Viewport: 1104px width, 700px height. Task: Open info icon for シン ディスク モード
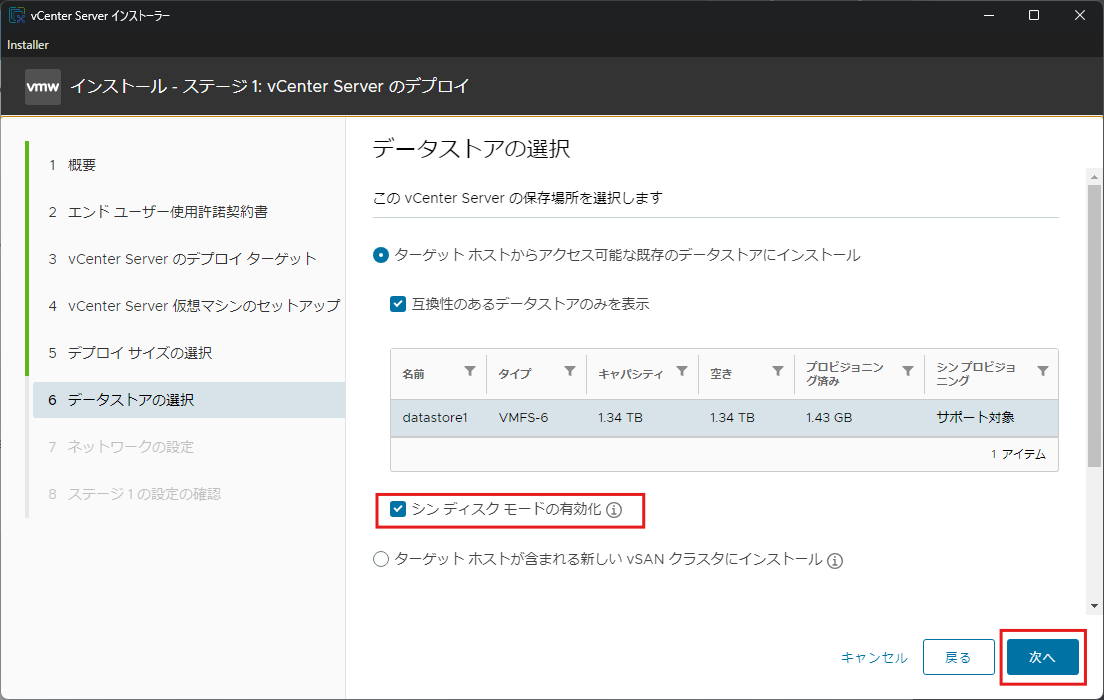pos(614,510)
